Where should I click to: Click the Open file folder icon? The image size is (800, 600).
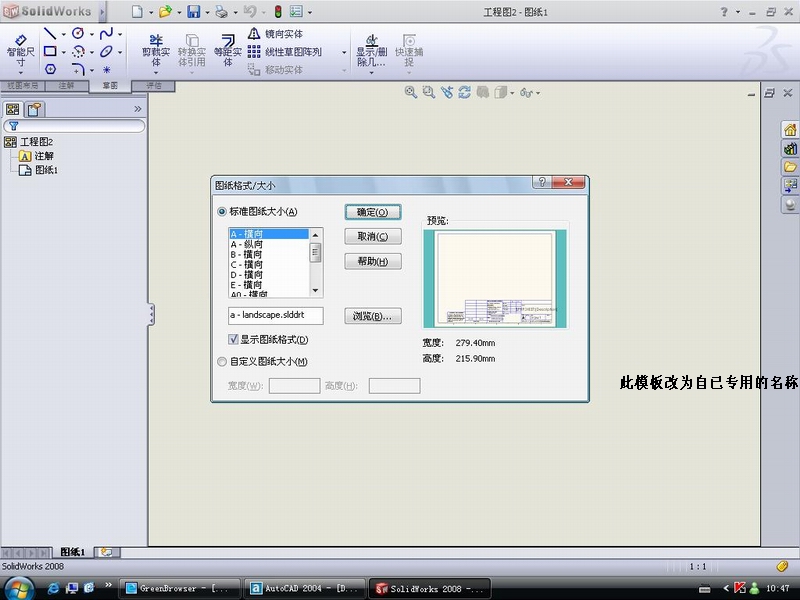click(165, 11)
